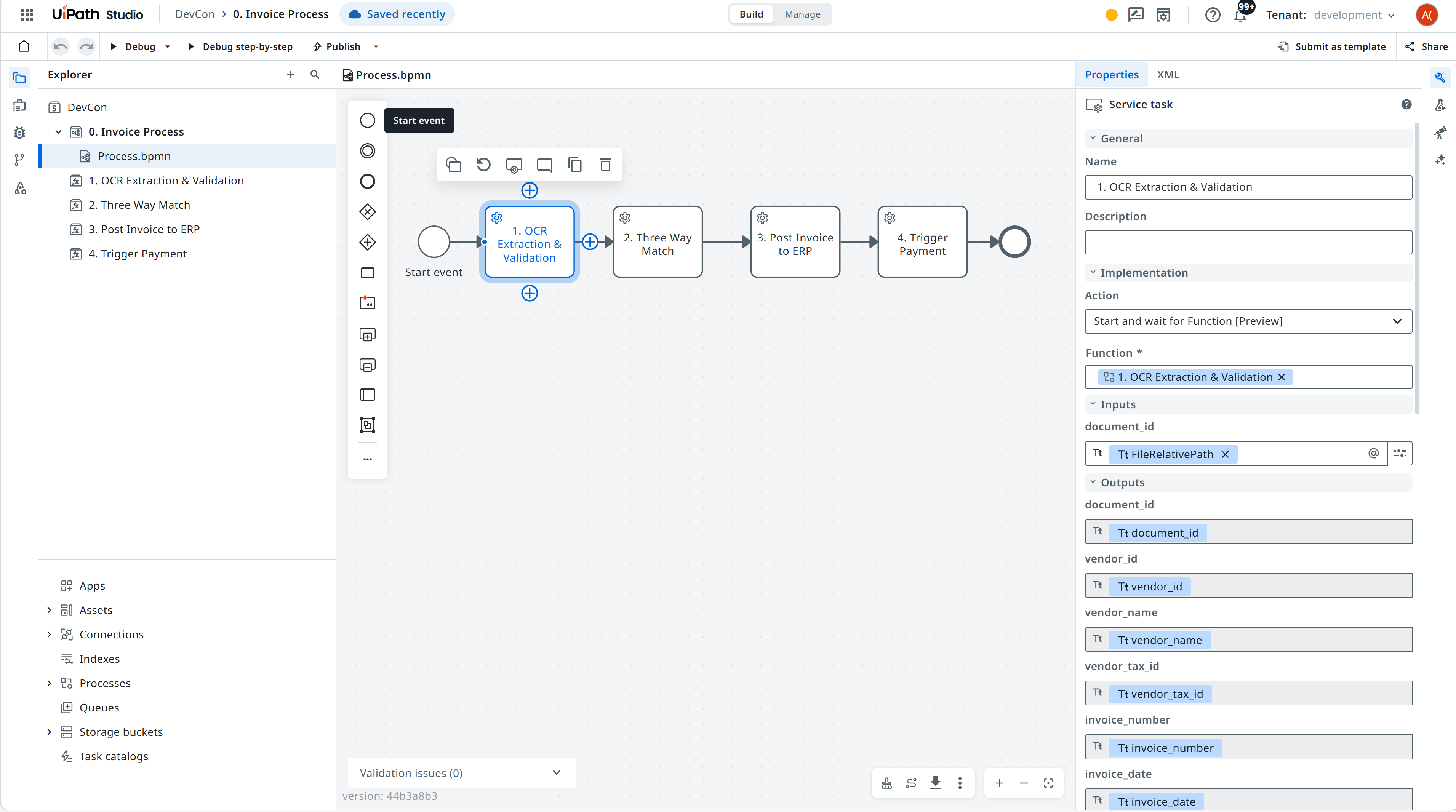
Task: Click the Description input field
Action: pos(1248,242)
